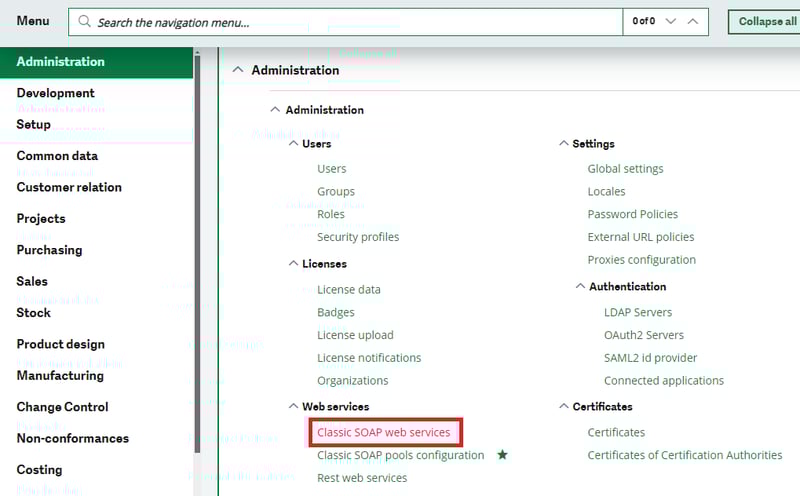Go to previous search result arrow
Image resolution: width=800 pixels, height=496 pixels.
693,21
